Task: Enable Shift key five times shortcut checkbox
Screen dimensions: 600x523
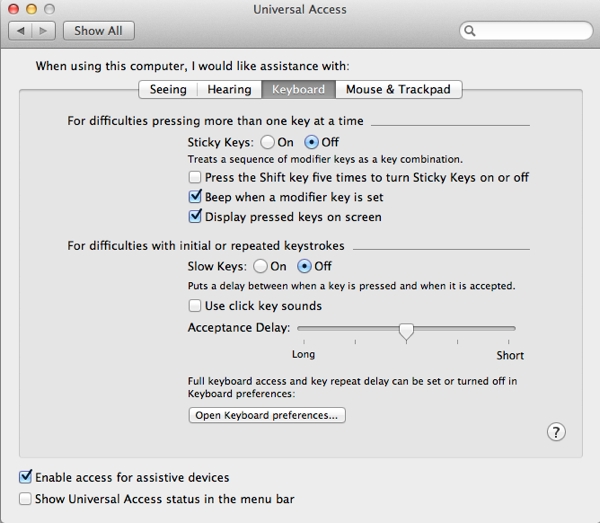Action: click(195, 177)
